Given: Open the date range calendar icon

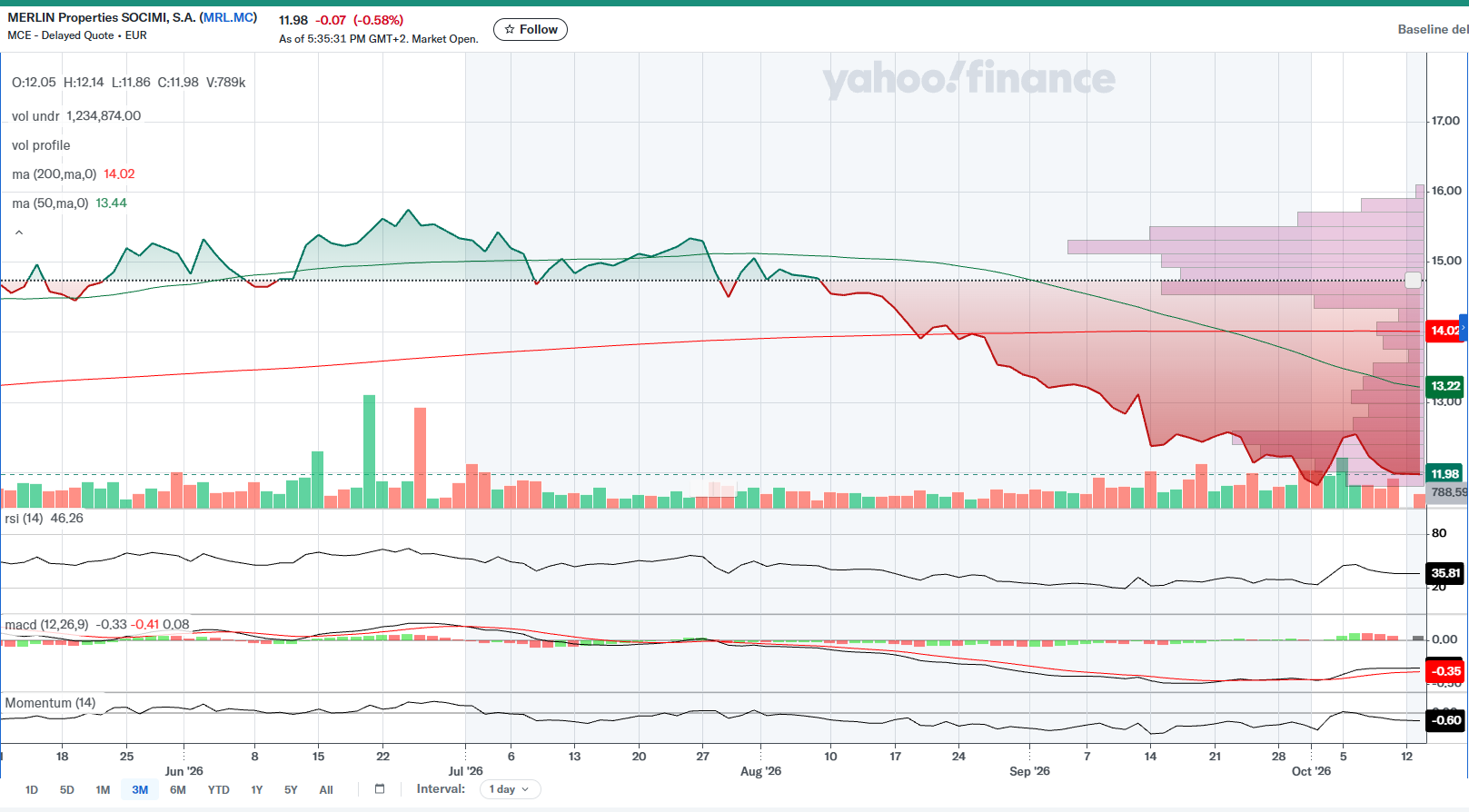Looking at the screenshot, I should 380,789.
